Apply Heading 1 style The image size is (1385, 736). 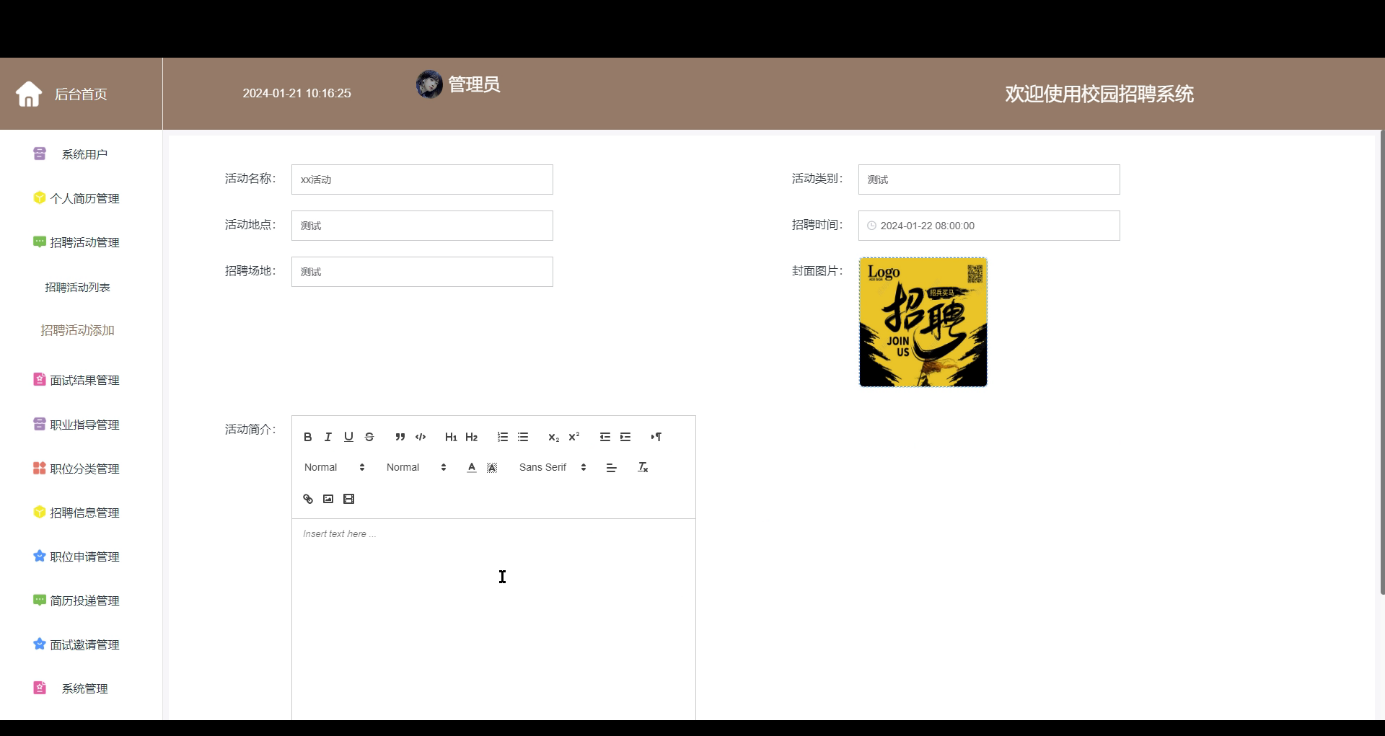tap(451, 437)
